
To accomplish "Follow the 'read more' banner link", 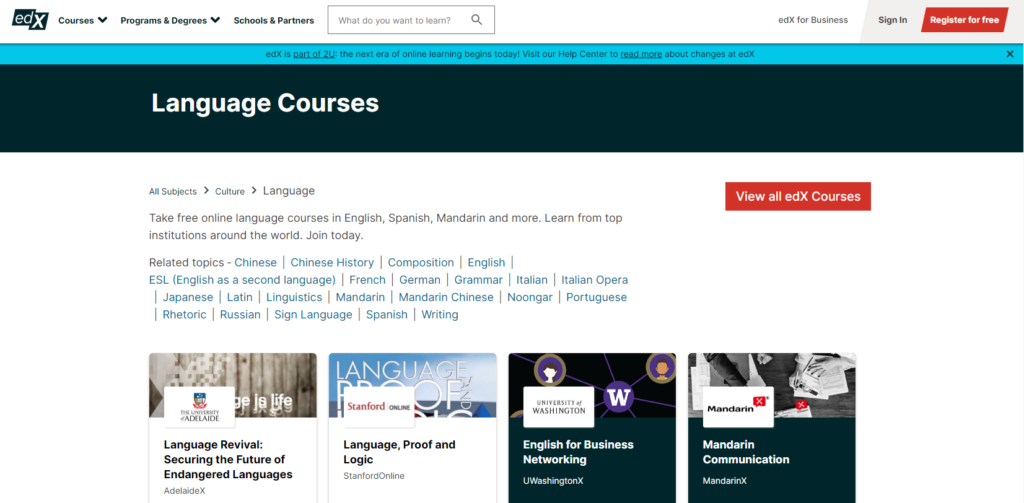I will pyautogui.click(x=641, y=54).
